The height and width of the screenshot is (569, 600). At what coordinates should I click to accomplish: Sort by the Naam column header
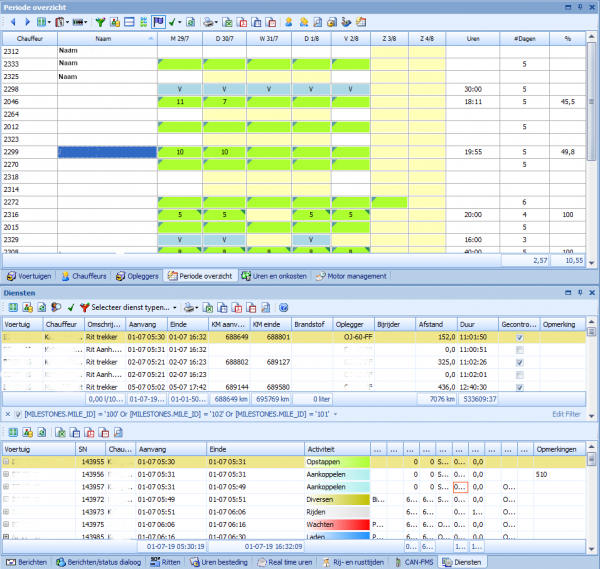(107, 39)
